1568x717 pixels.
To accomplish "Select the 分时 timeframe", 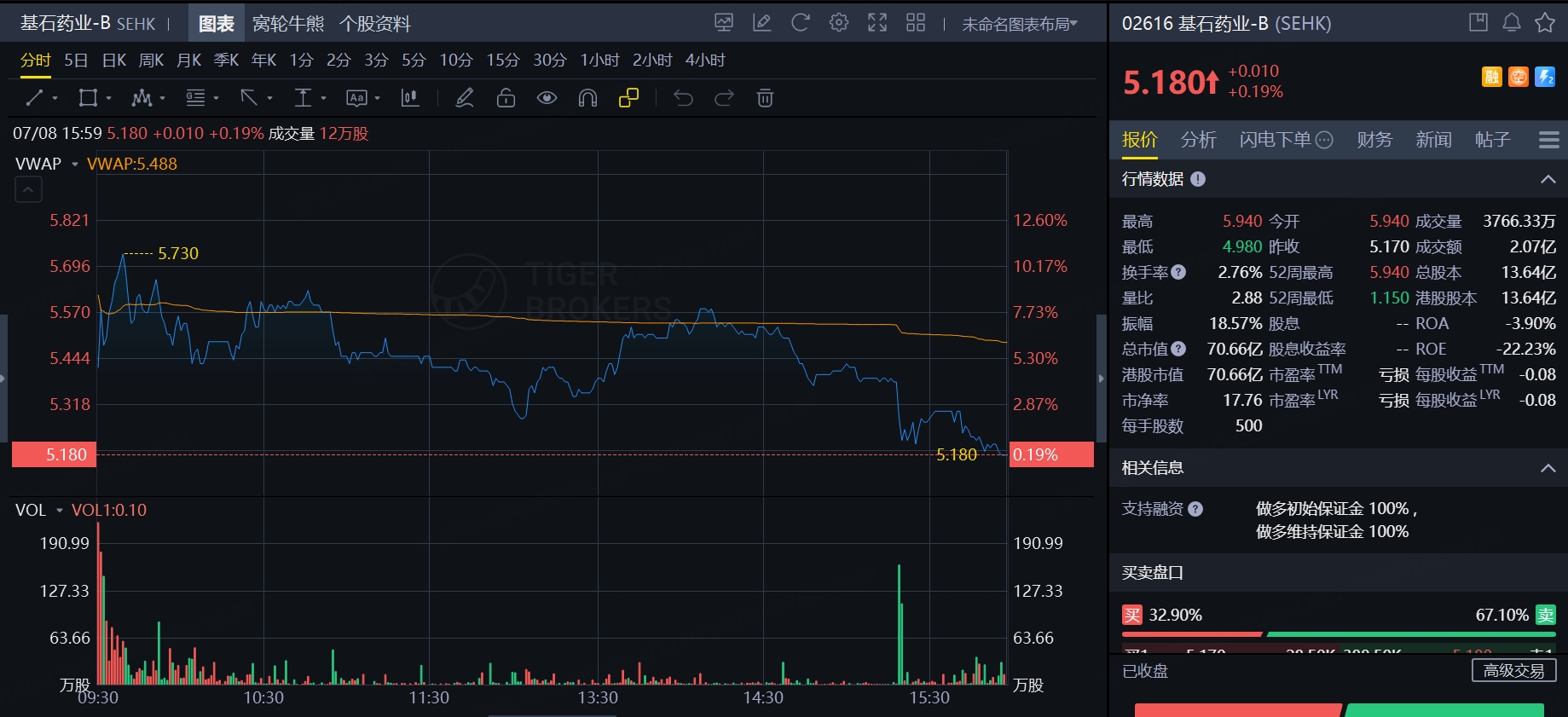I will click(36, 61).
